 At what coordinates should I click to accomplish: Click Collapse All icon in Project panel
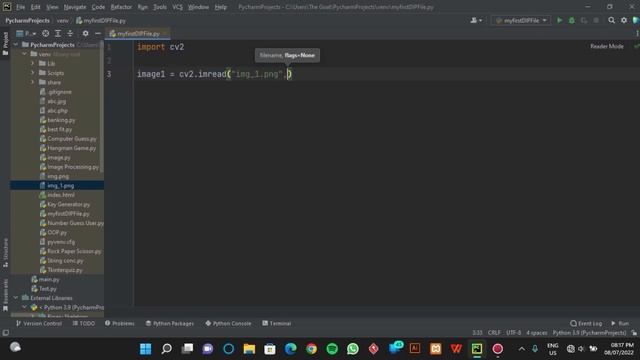coord(70,33)
